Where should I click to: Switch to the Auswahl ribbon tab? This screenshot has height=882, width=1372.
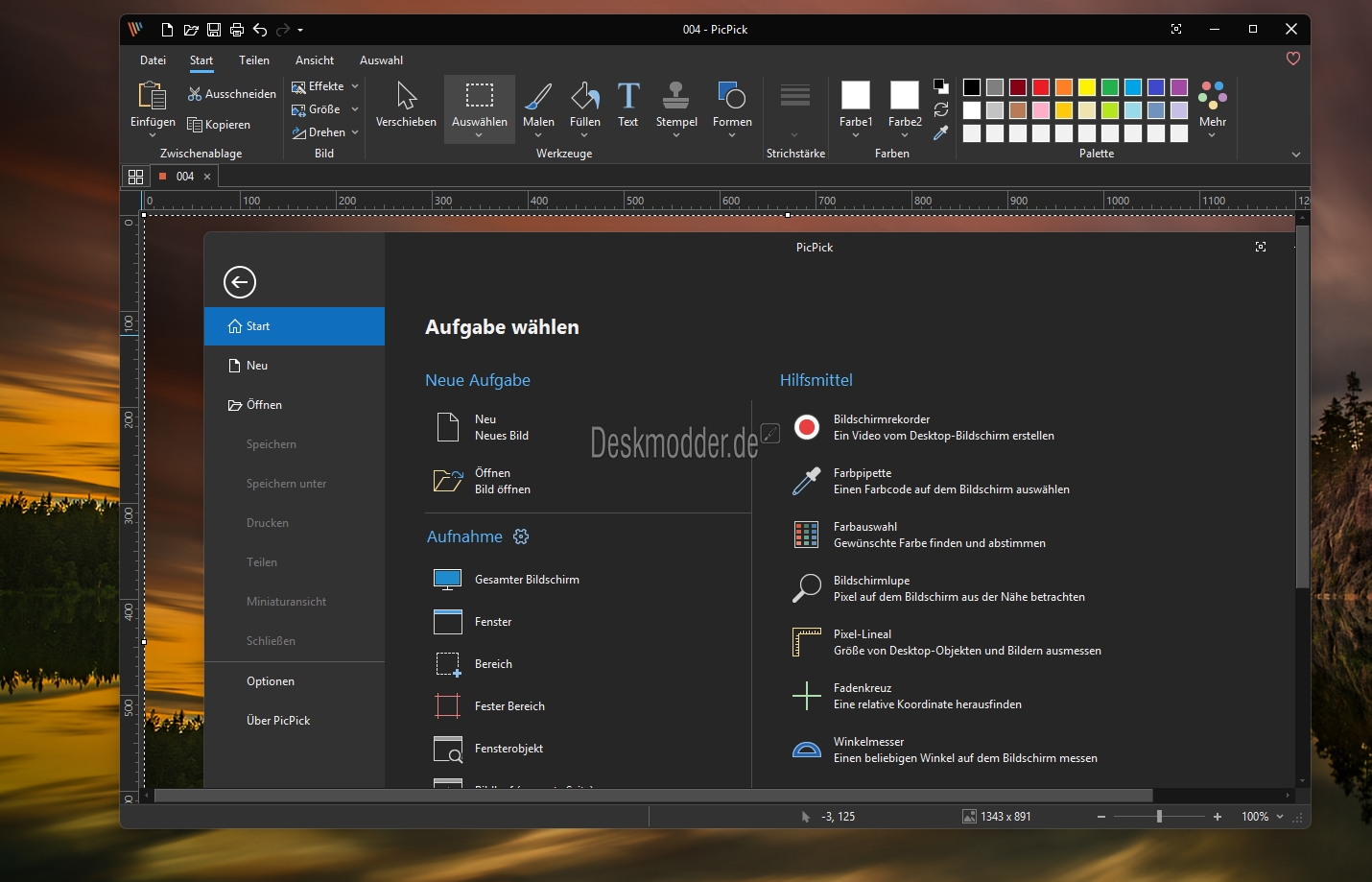coord(381,60)
